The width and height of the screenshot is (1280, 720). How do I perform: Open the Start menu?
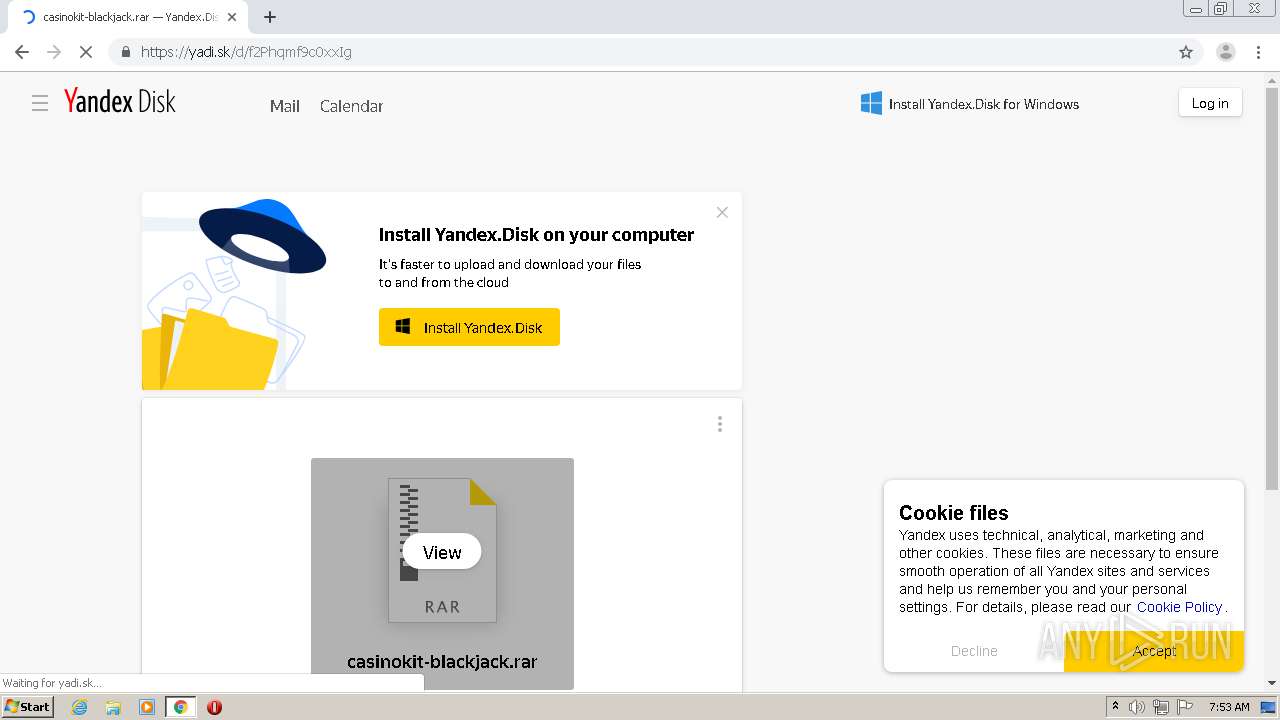[x=28, y=707]
